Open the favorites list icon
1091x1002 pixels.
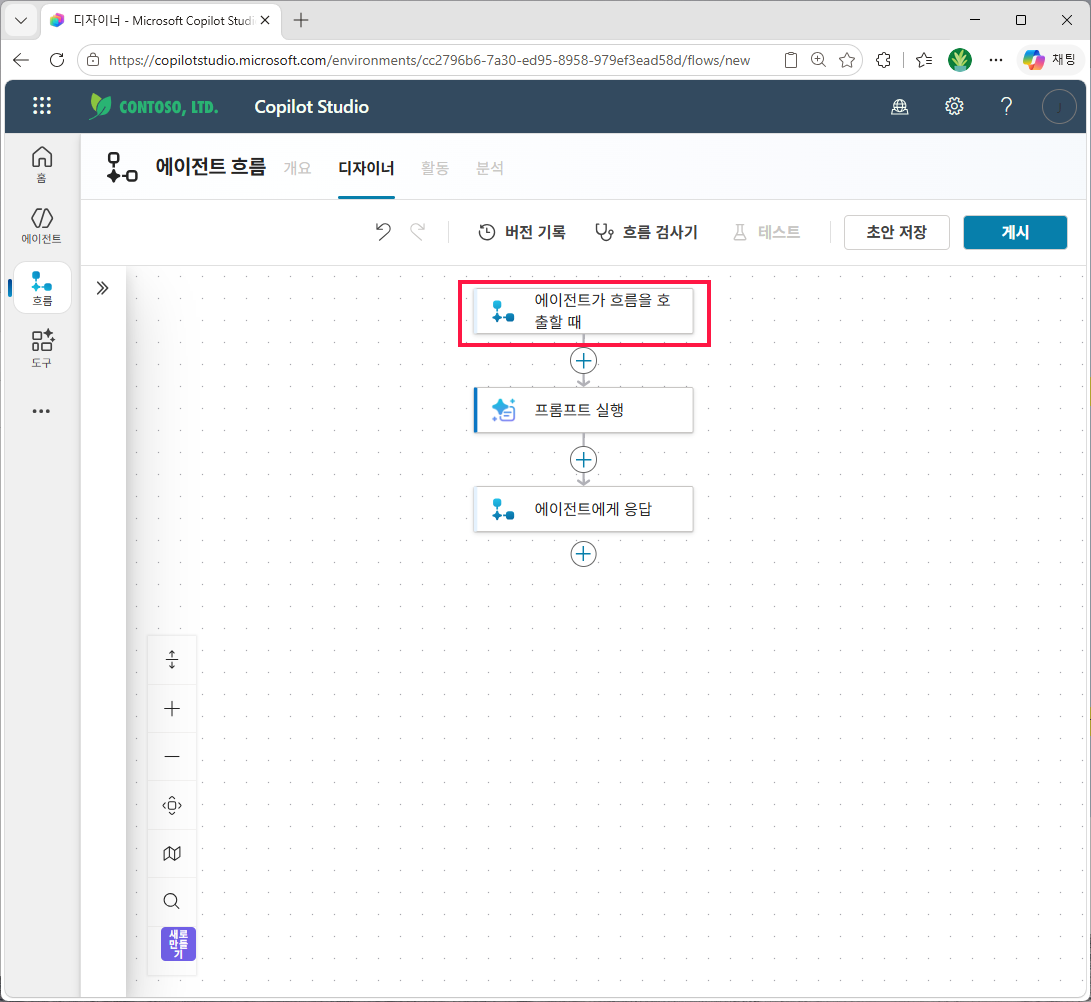tap(924, 60)
